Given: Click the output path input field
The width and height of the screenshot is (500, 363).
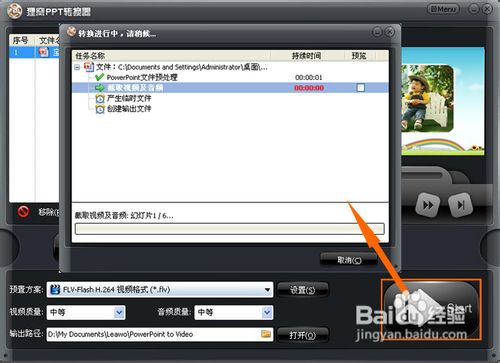Looking at the screenshot, I should tap(160, 334).
